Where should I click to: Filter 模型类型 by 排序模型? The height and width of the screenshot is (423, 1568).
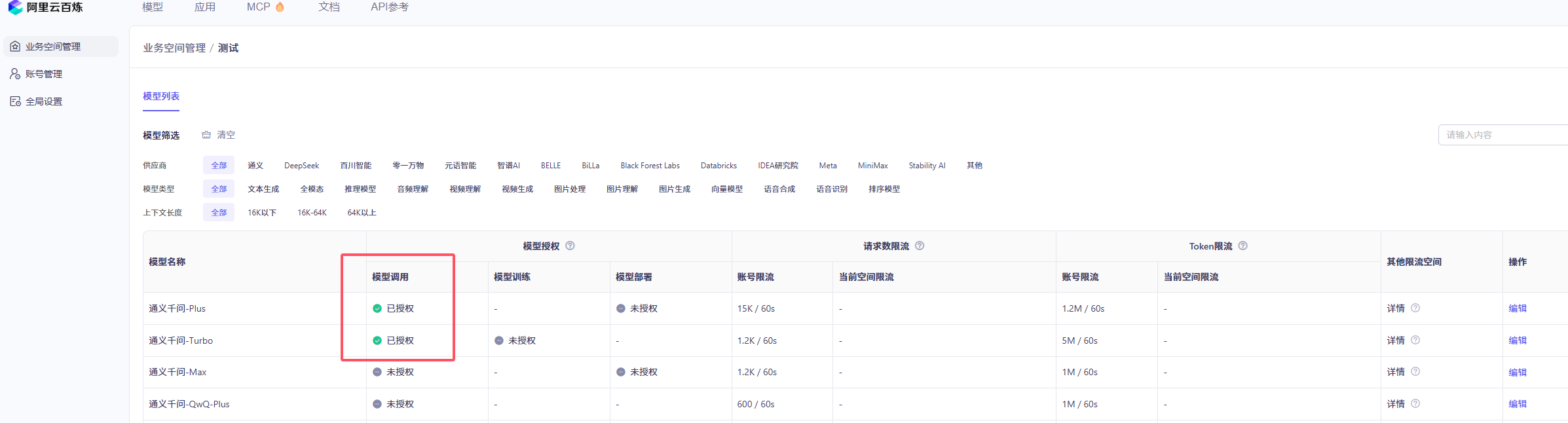pos(884,189)
